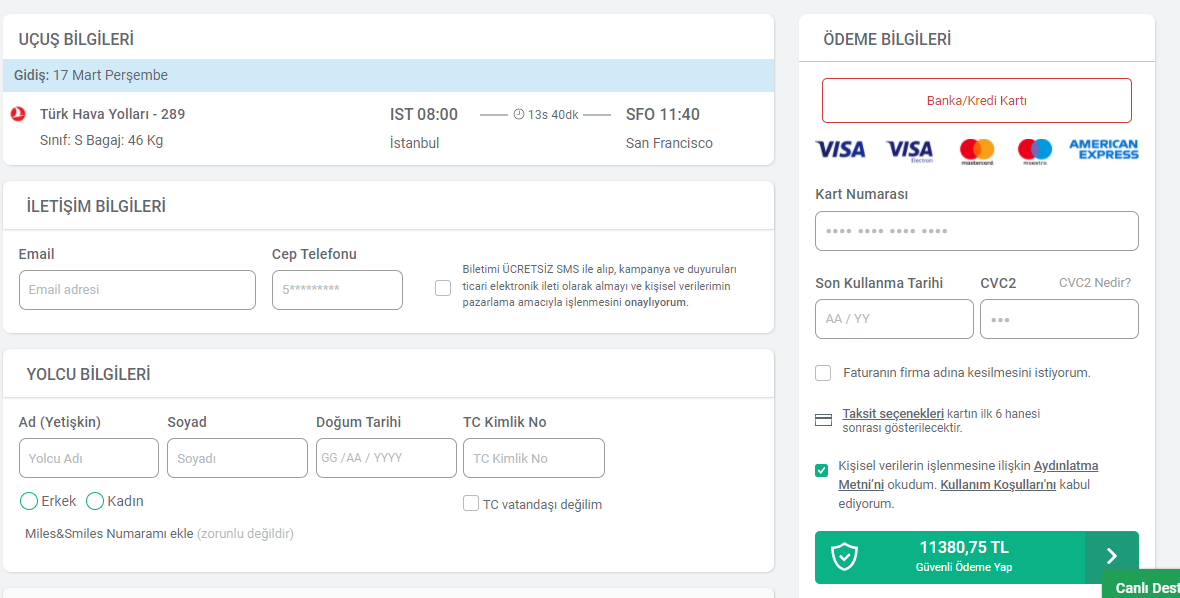Image resolution: width=1180 pixels, height=598 pixels.
Task: Focus the Kart Numarası input field
Action: click(977, 231)
